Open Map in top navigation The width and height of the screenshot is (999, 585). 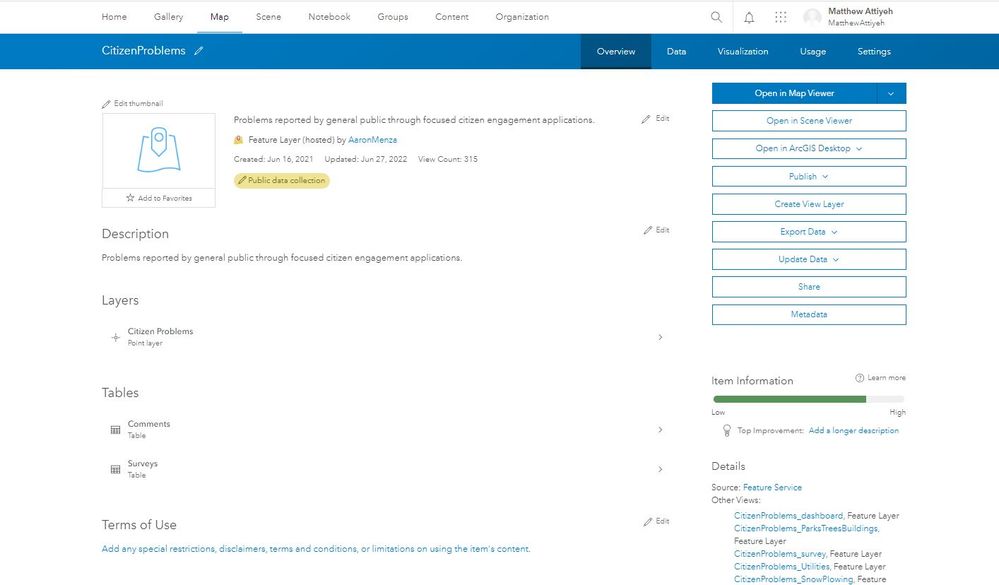coord(219,17)
